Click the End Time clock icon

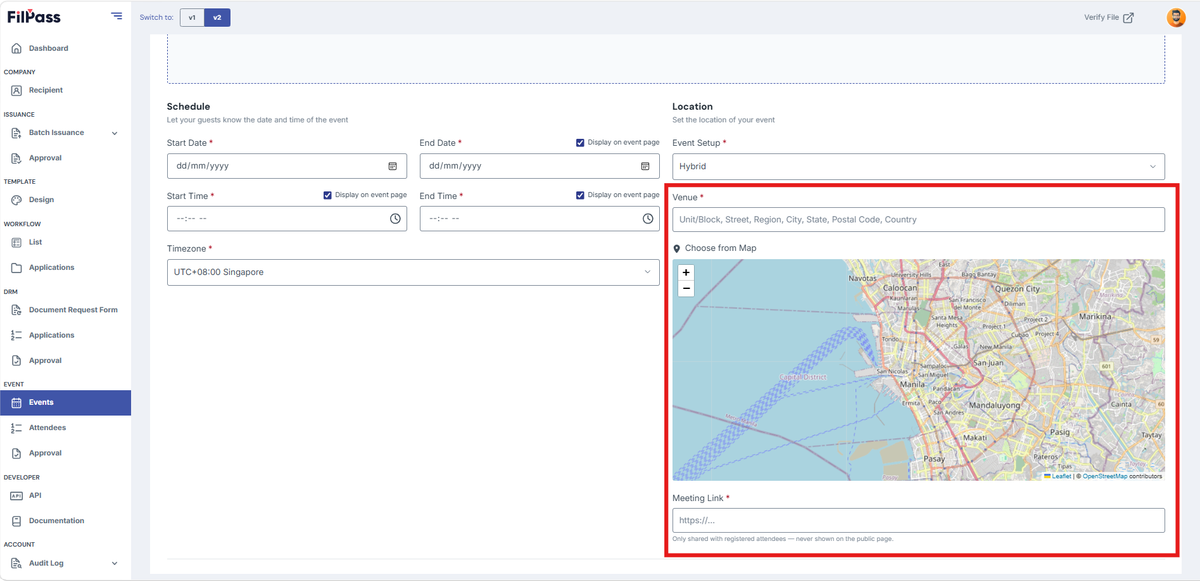(x=648, y=218)
